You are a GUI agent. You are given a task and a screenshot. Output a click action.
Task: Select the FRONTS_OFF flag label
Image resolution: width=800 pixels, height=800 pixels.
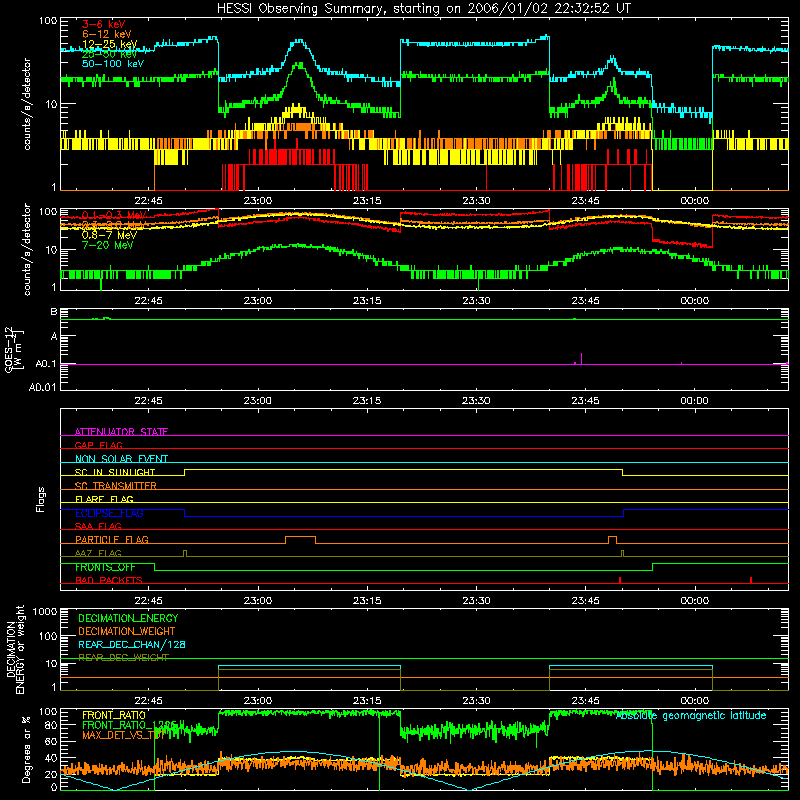coord(105,567)
